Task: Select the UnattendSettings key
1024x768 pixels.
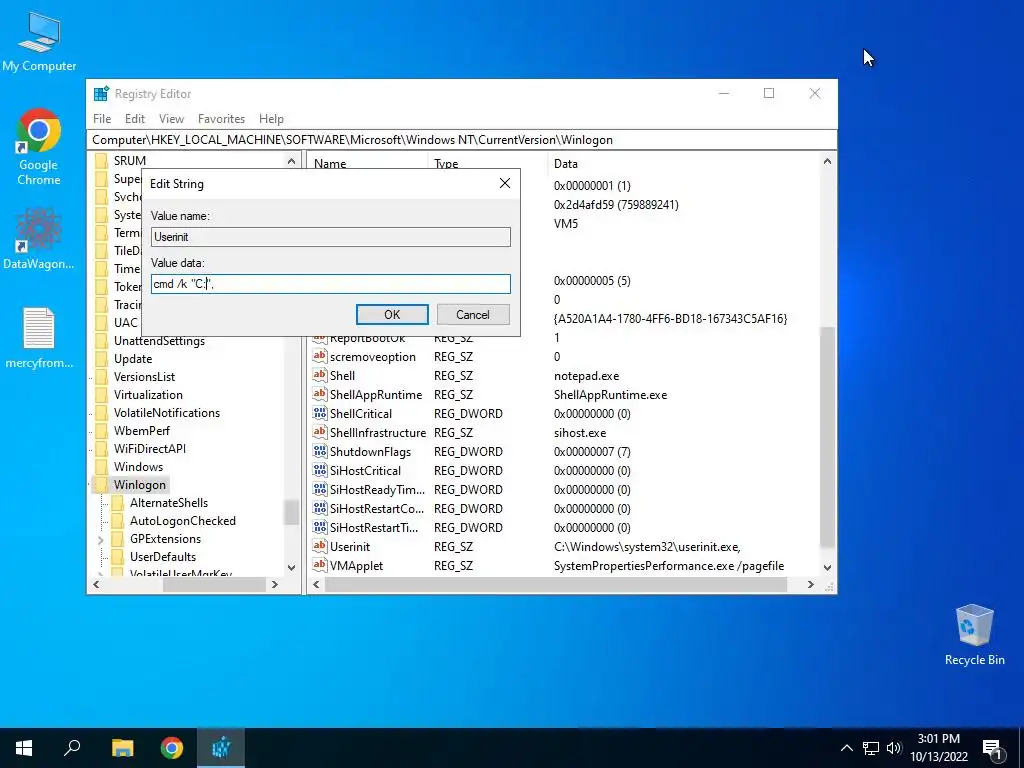Action: tap(159, 341)
